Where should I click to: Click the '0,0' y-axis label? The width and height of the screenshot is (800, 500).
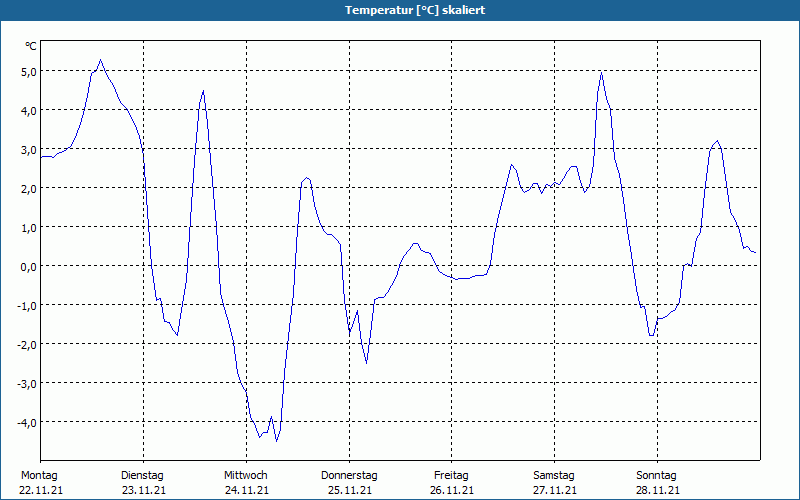(x=29, y=266)
